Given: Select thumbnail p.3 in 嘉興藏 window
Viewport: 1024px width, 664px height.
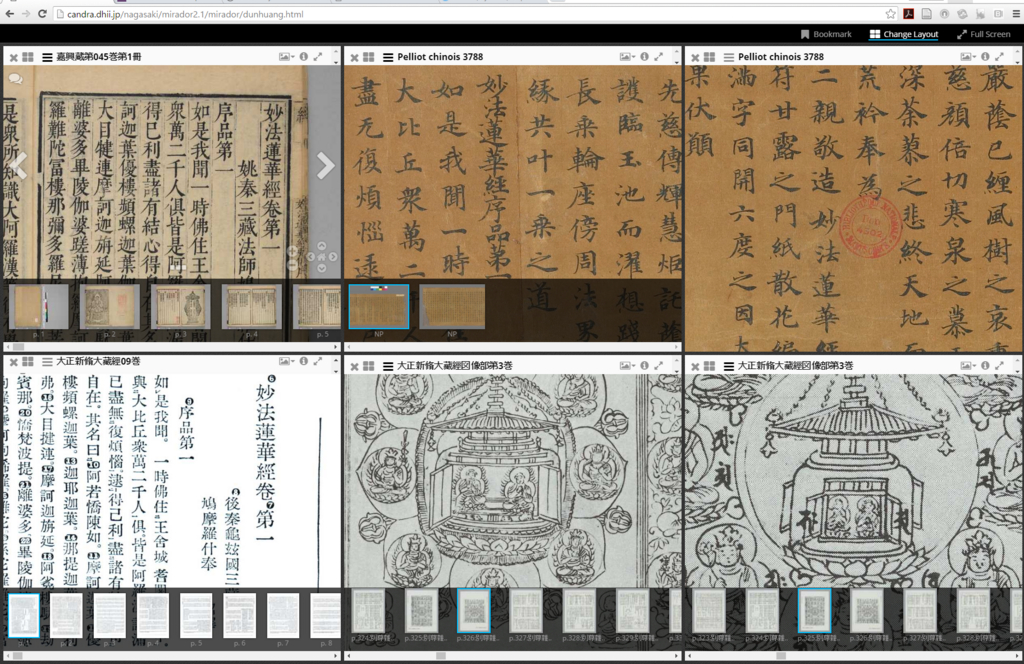Looking at the screenshot, I should (x=180, y=307).
